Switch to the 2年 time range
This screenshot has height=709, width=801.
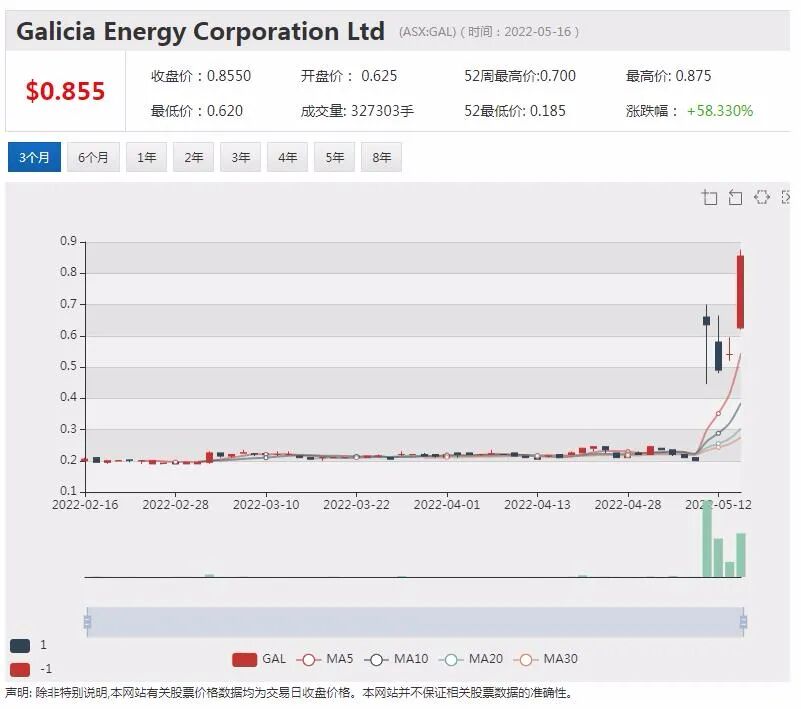coord(193,157)
